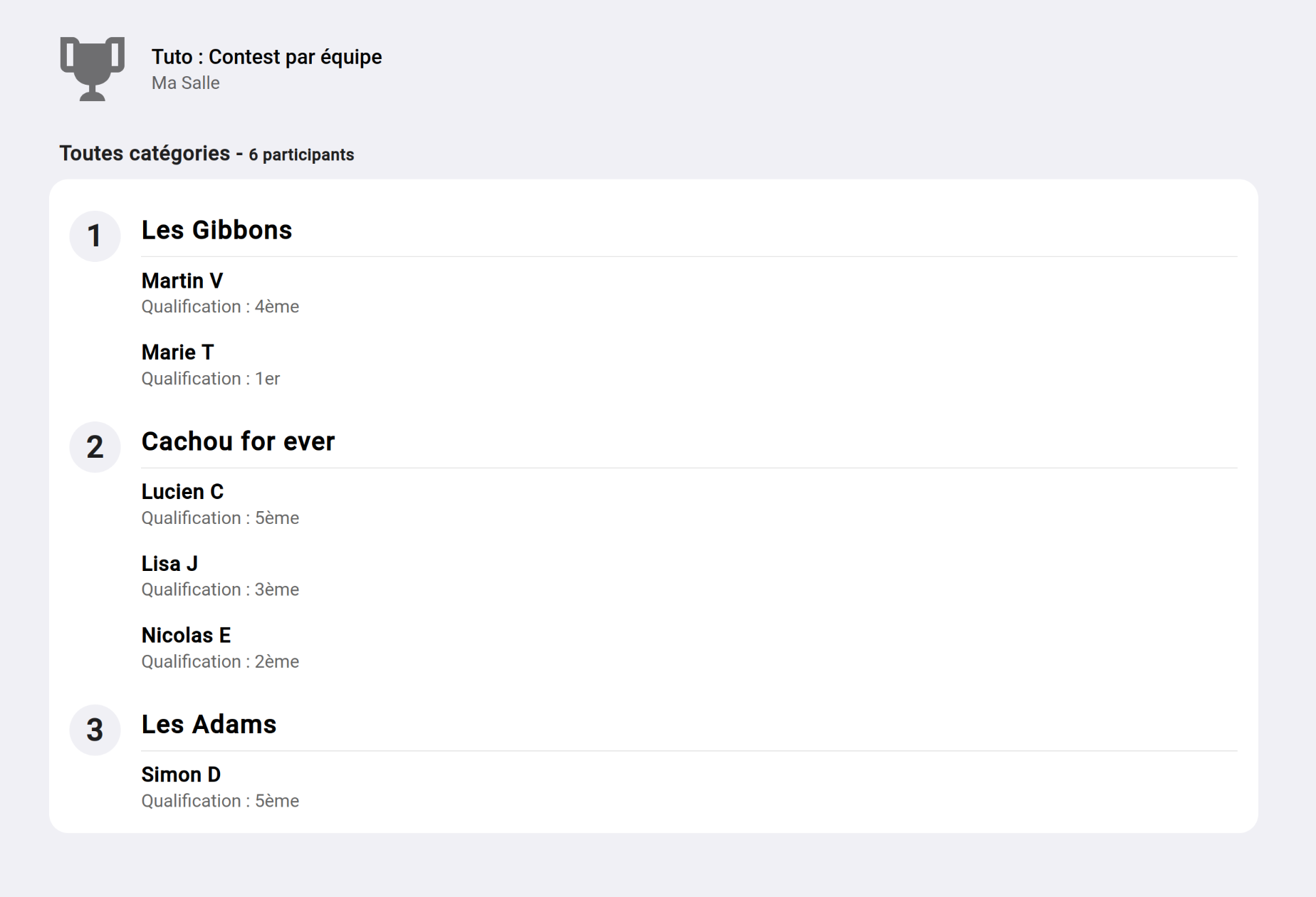1316x897 pixels.
Task: Select participant Martin V
Action: click(182, 281)
